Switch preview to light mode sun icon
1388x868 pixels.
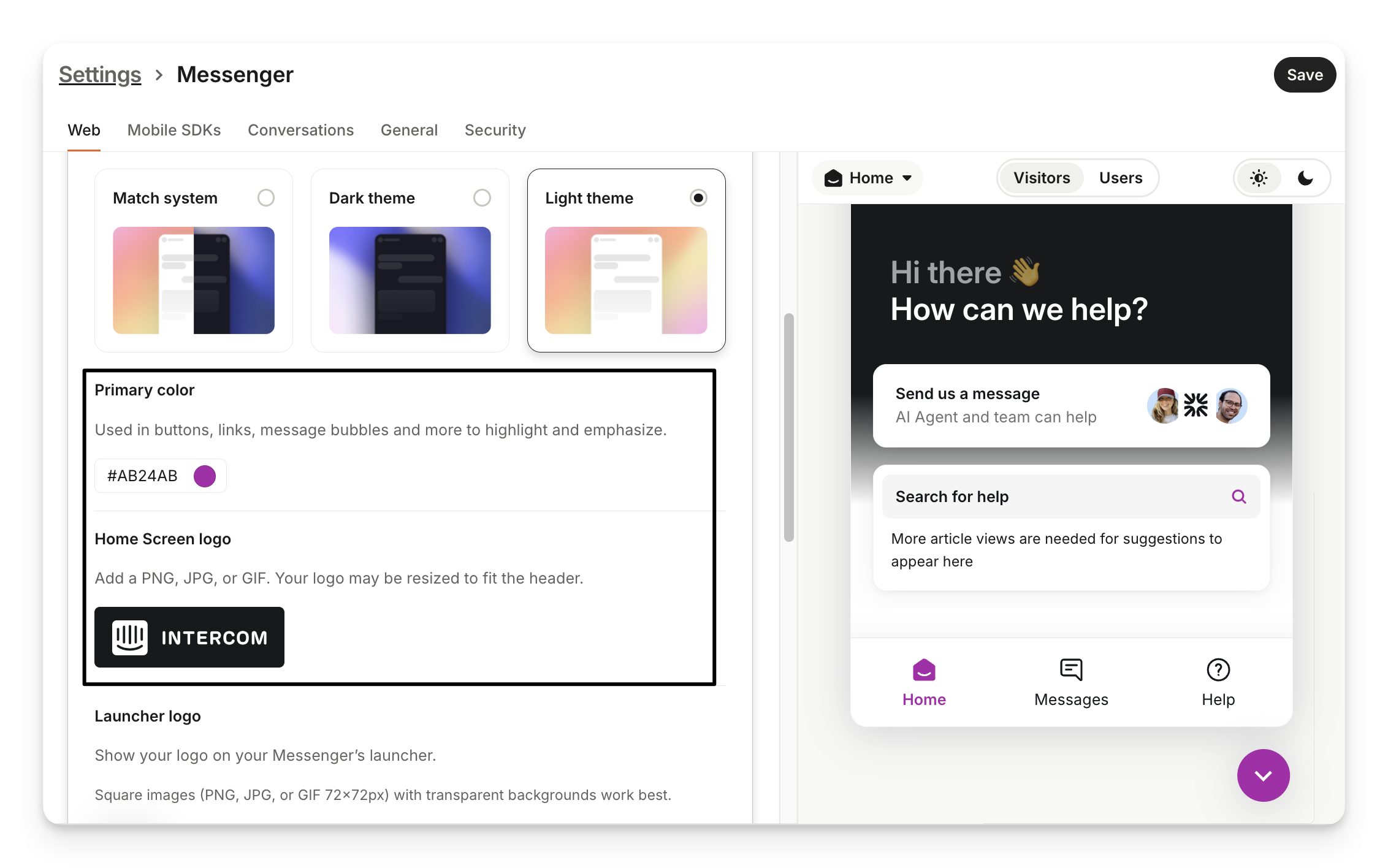(x=1259, y=178)
